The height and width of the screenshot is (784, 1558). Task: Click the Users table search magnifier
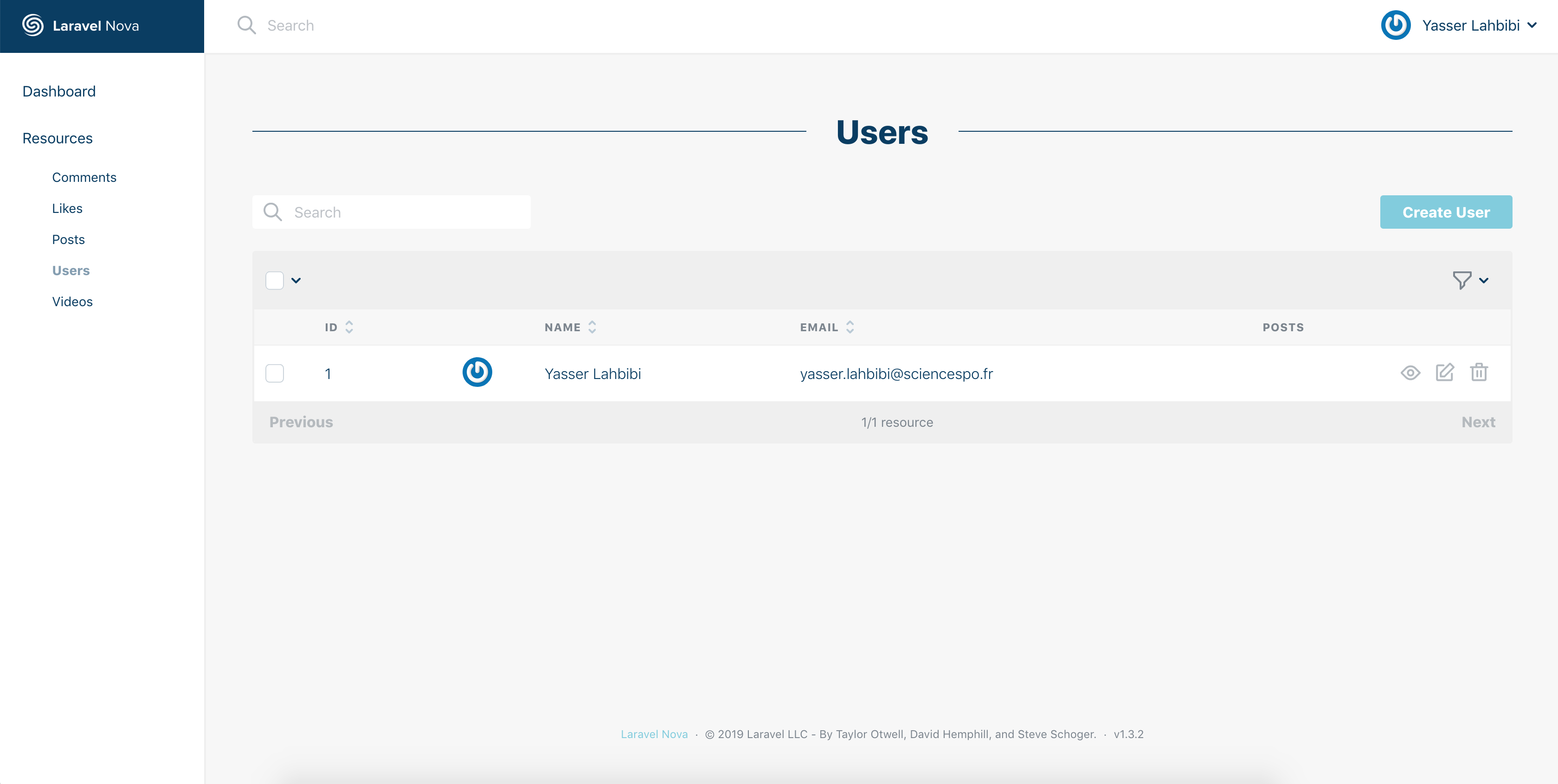[273, 212]
